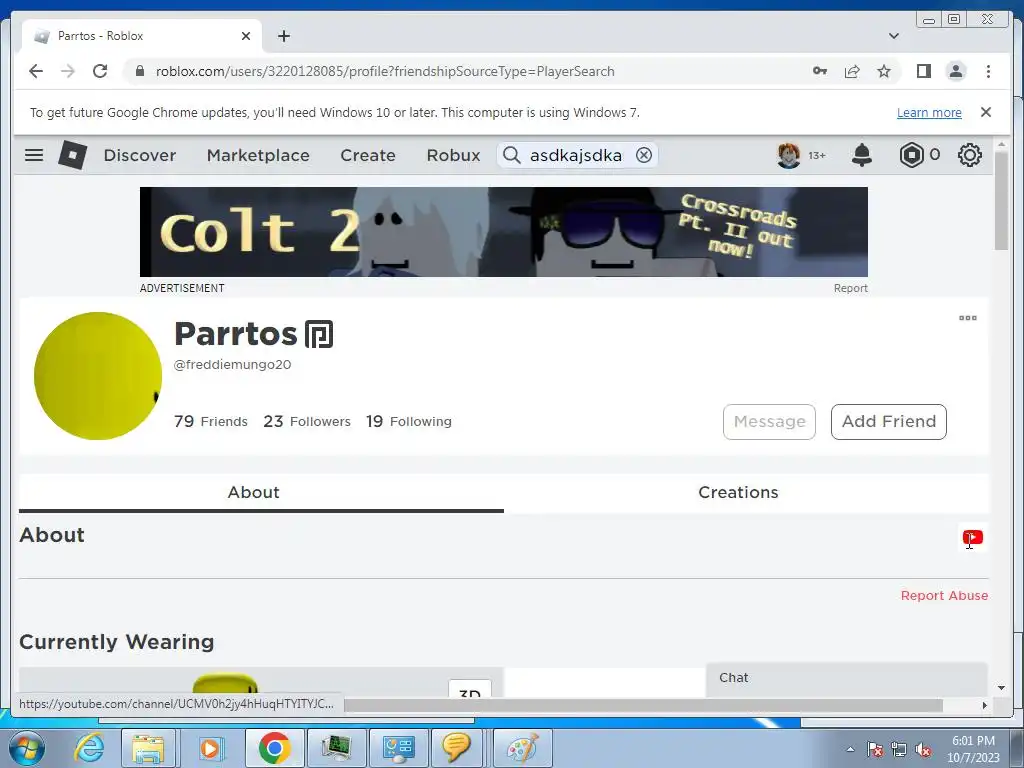Open the Create menu item
Viewport: 1024px width, 768px height.
tap(368, 155)
